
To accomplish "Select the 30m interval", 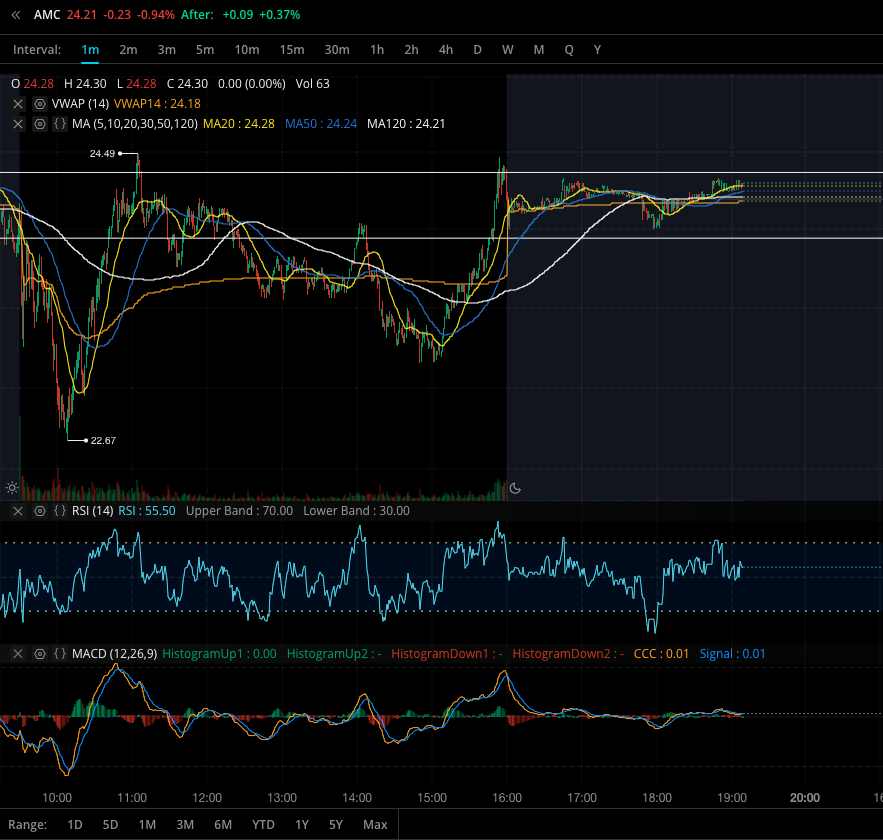I will pos(337,50).
